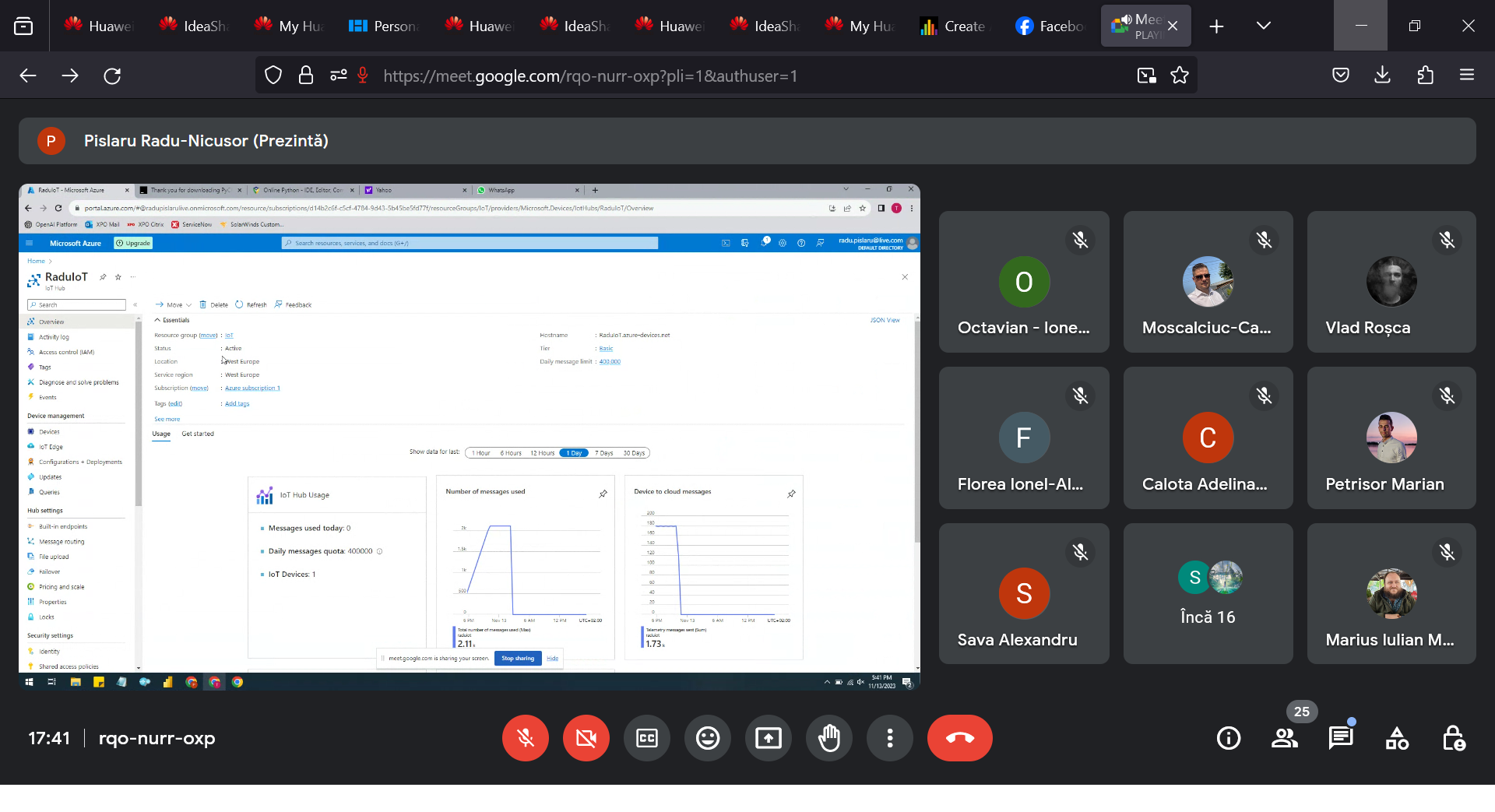Open Firefox application hamburger menu
This screenshot has height=812, width=1495.
[1467, 76]
